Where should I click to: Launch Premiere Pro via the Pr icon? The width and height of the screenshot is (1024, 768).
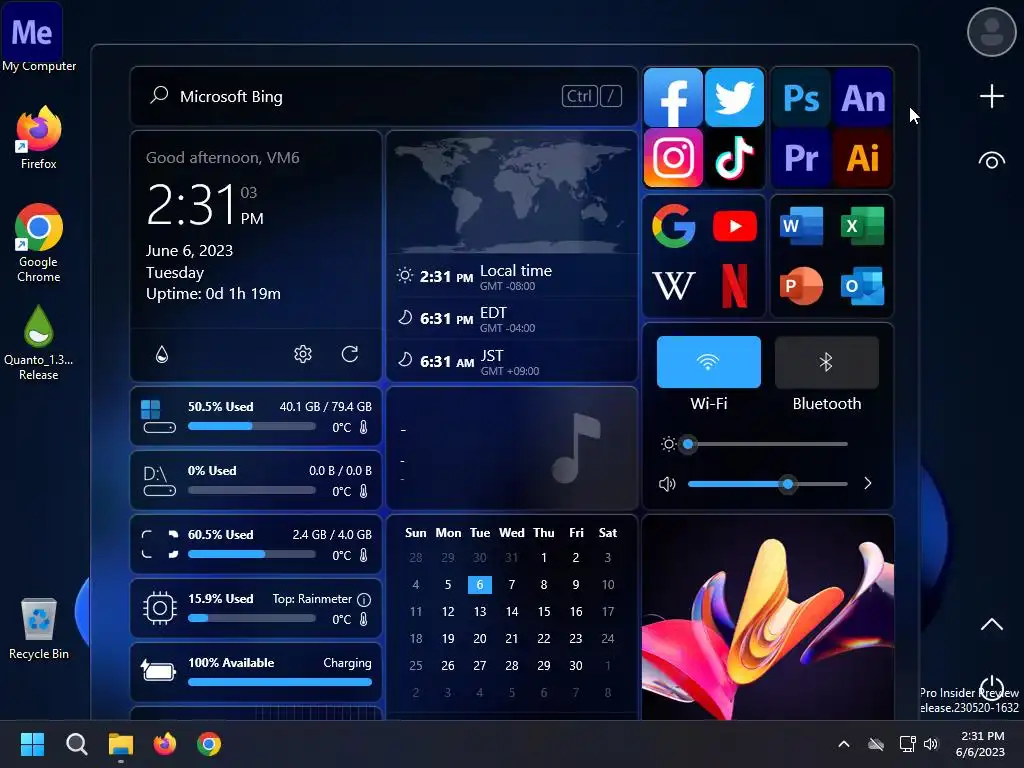pyautogui.click(x=801, y=157)
